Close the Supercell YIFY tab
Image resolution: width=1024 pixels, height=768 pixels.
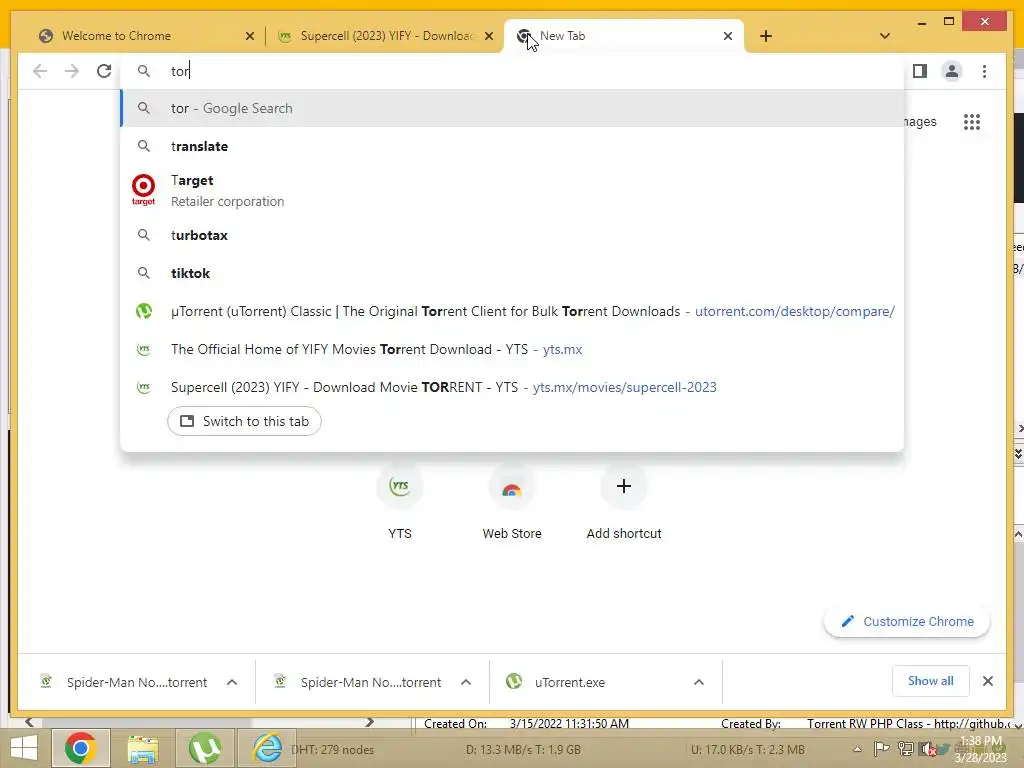click(x=488, y=36)
